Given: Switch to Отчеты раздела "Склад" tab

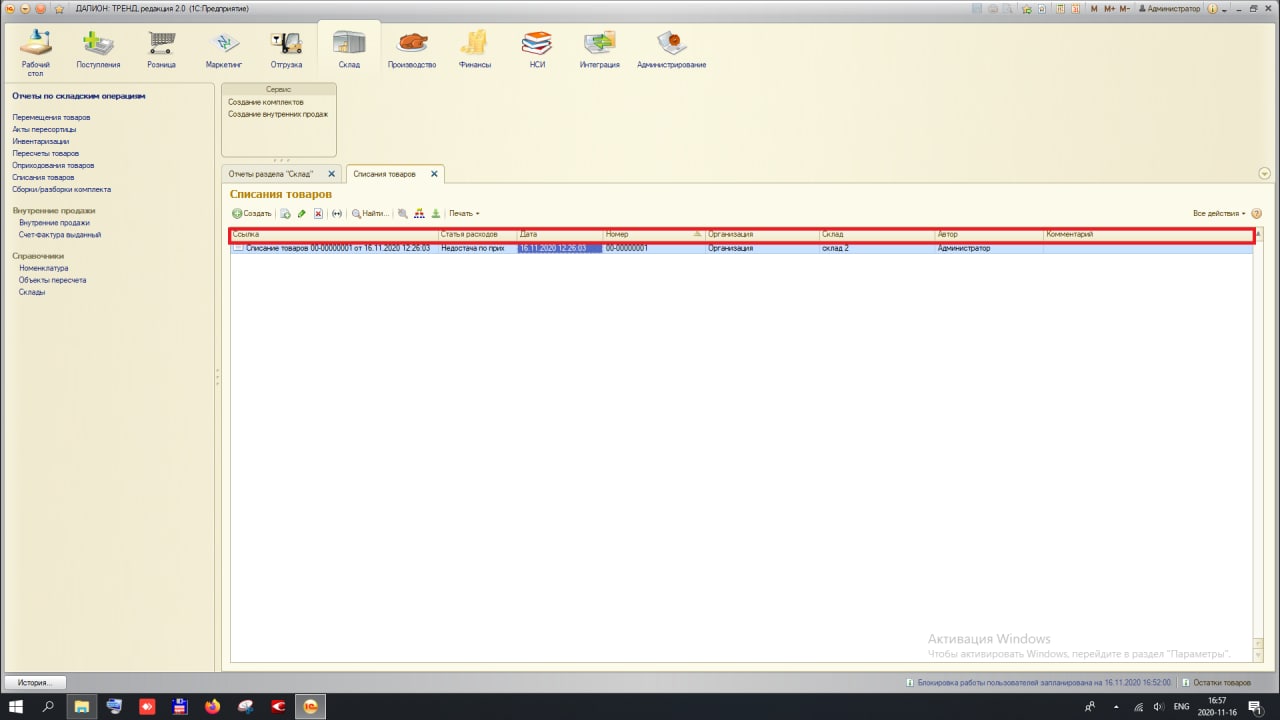Looking at the screenshot, I should 271,174.
